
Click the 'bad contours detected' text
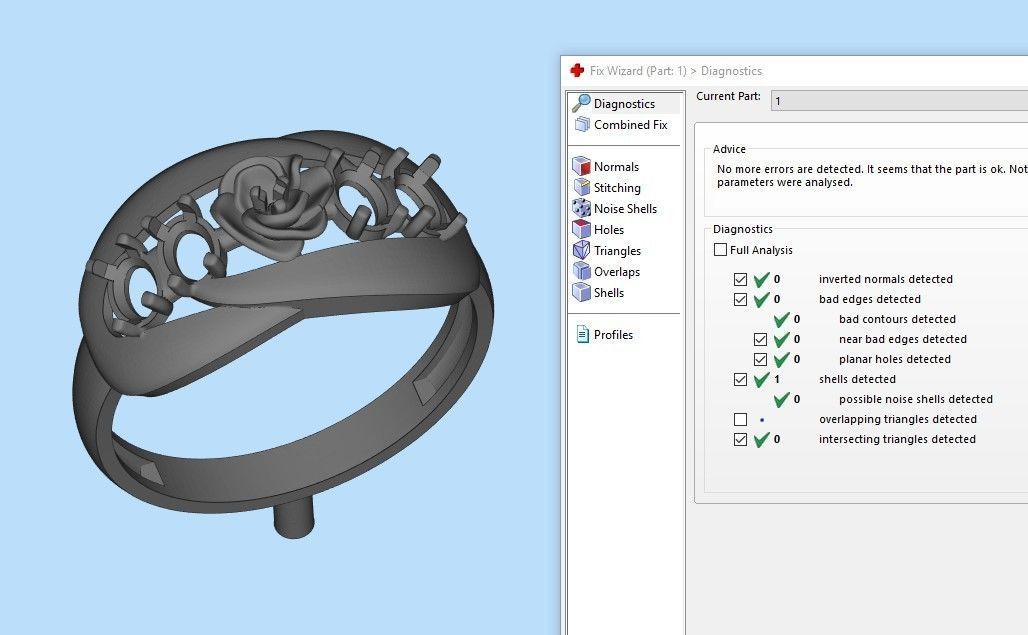click(x=898, y=319)
